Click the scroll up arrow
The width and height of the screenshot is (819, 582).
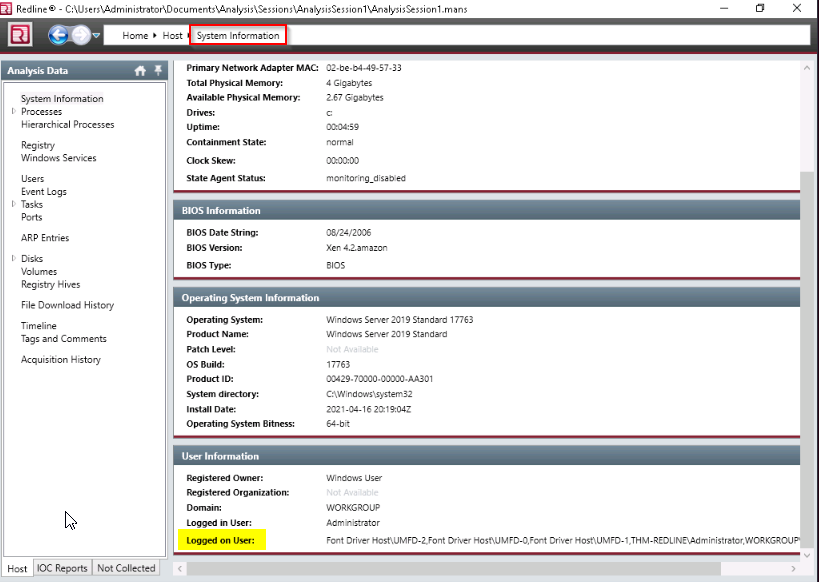pyautogui.click(x=807, y=67)
